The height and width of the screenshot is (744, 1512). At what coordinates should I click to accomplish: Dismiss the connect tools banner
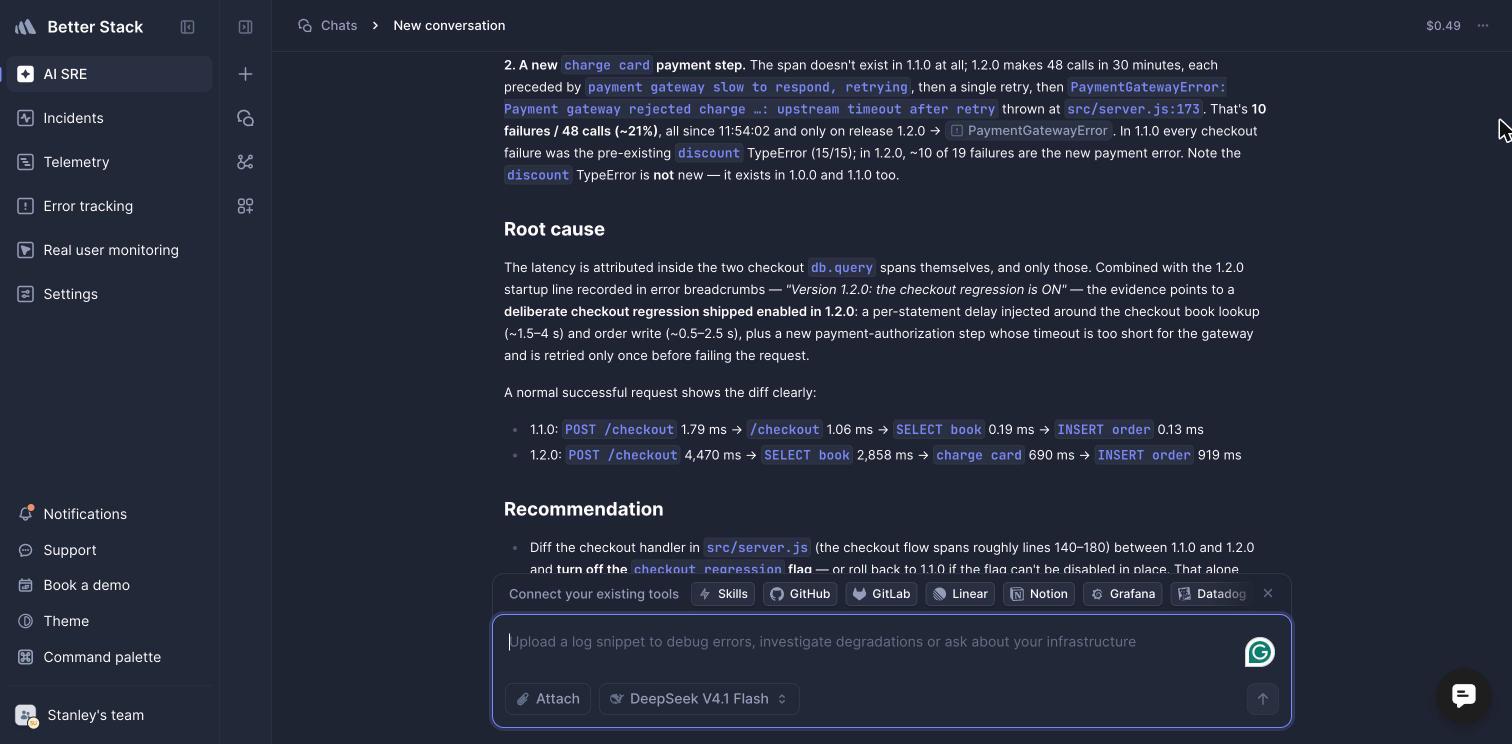(x=1268, y=593)
